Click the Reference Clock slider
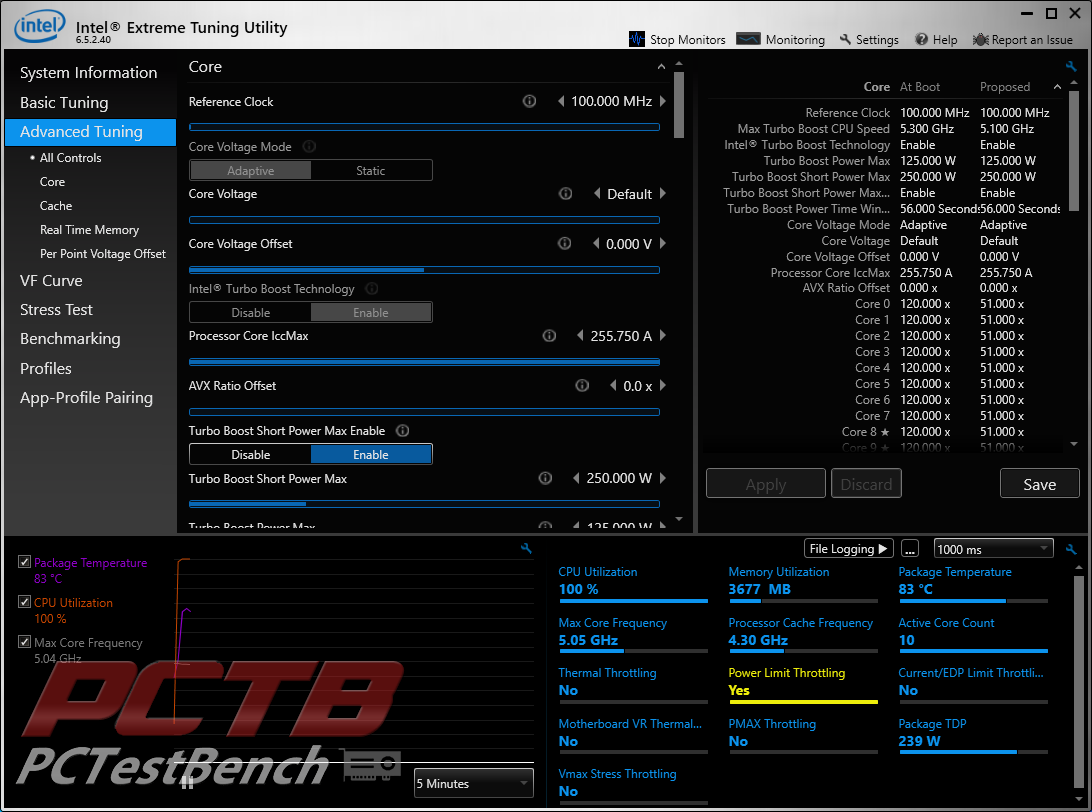1092x812 pixels. tap(424, 127)
